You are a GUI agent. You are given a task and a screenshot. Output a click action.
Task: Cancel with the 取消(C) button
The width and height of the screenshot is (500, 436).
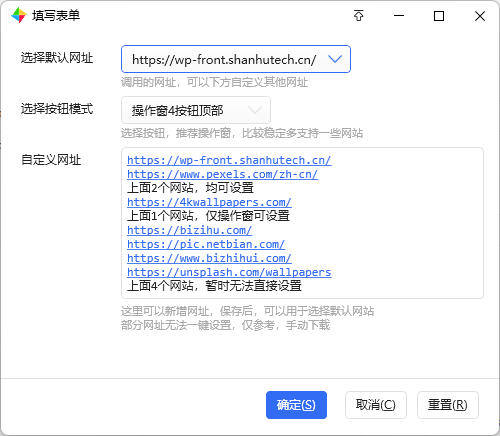376,405
